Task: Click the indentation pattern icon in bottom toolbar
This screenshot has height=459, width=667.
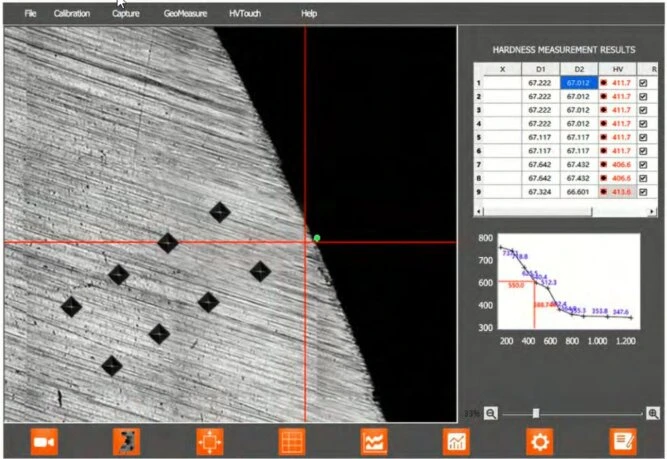Action: pyautogui.click(x=125, y=441)
